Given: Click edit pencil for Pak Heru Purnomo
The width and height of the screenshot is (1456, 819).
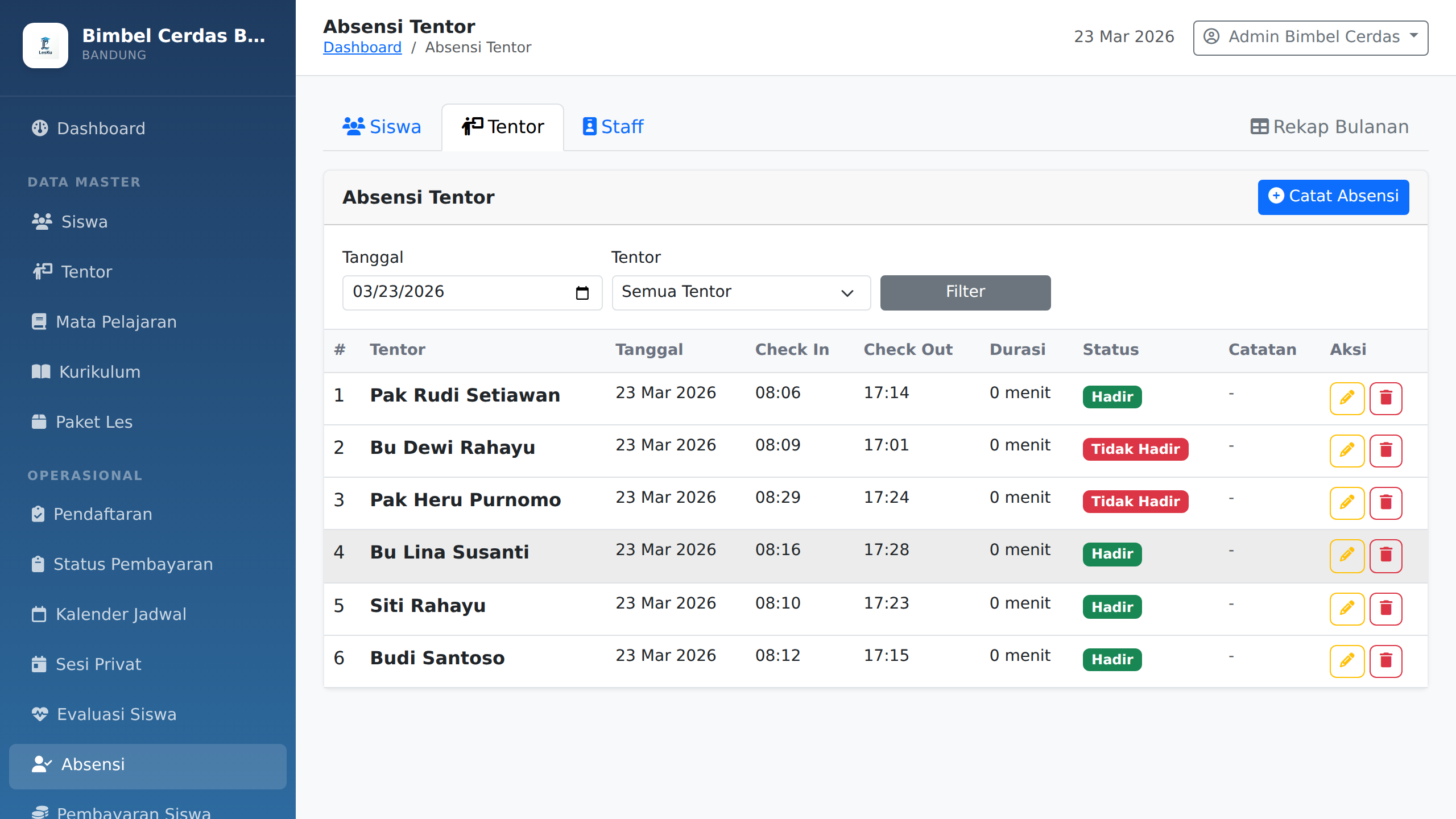Looking at the screenshot, I should pyautogui.click(x=1346, y=503).
